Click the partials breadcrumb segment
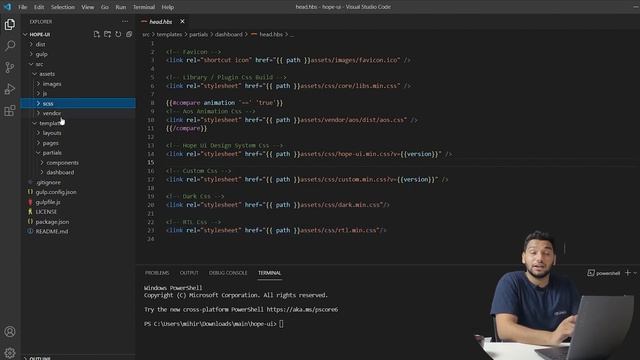 (198, 35)
